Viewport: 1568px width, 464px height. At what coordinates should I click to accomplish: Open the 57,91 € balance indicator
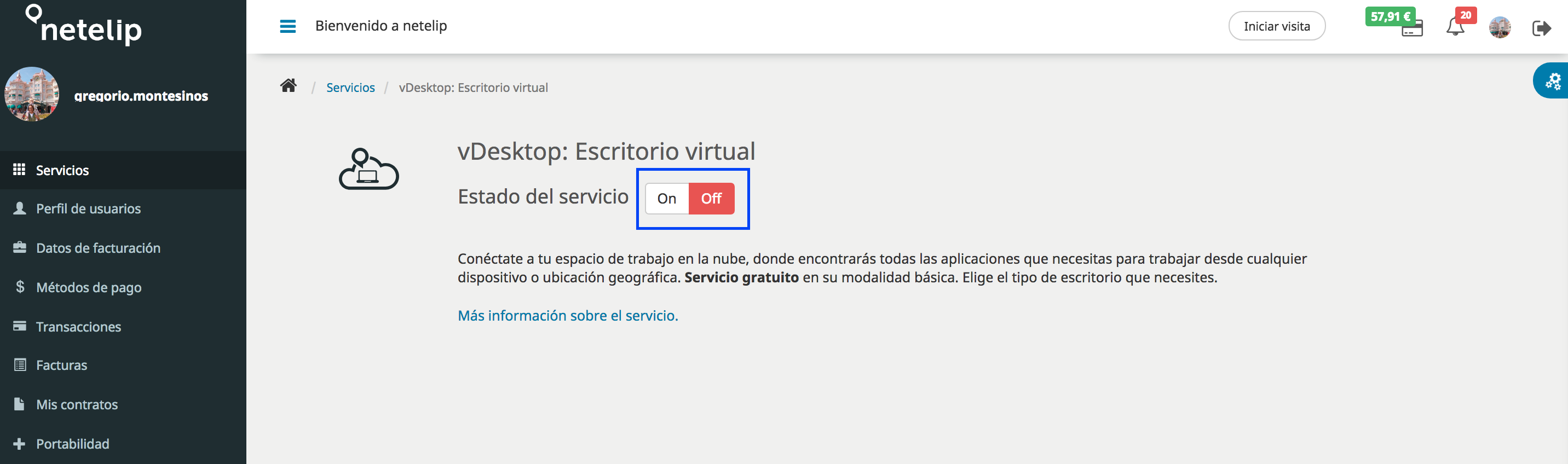[x=1390, y=17]
